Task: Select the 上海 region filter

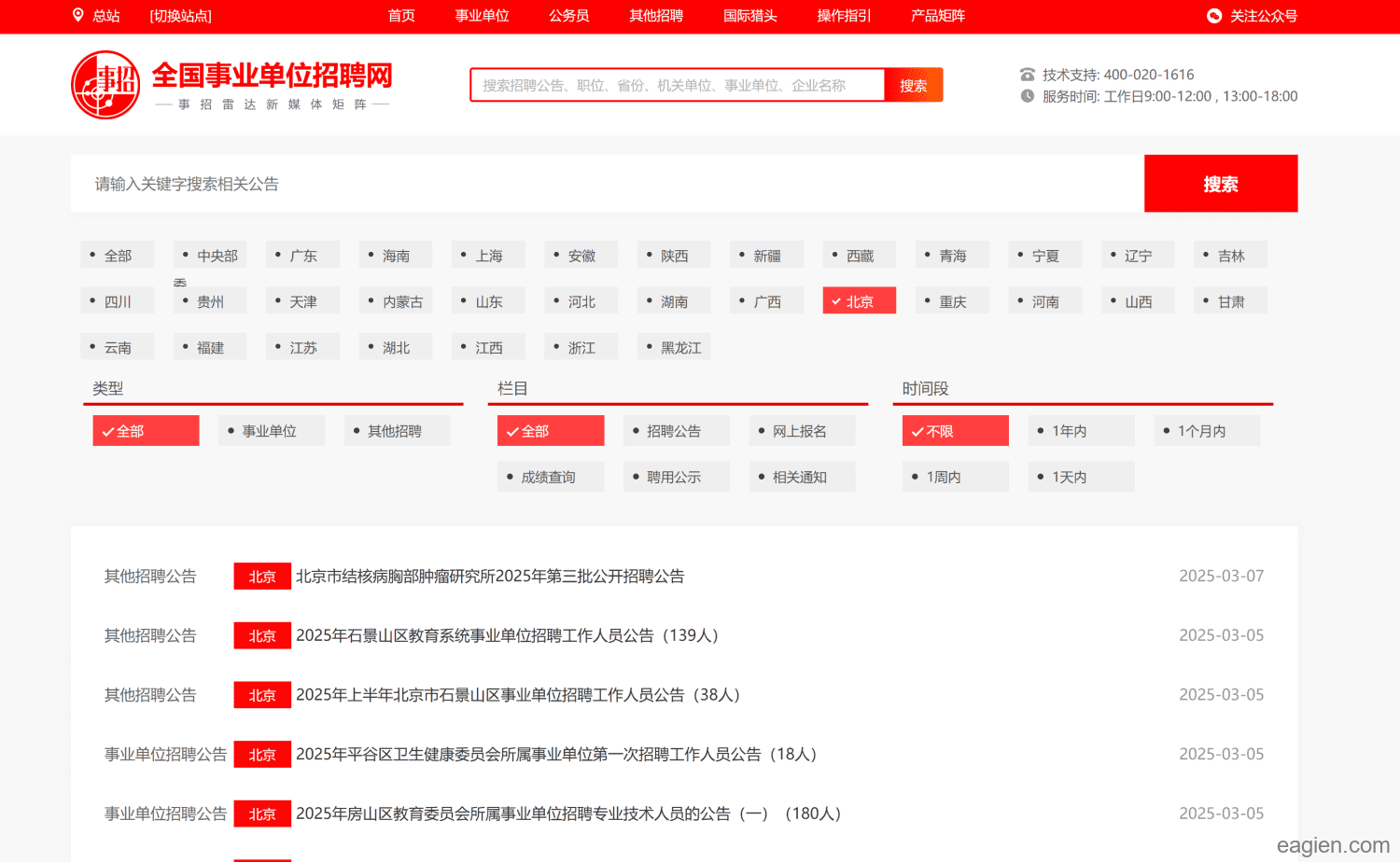Action: (488, 256)
